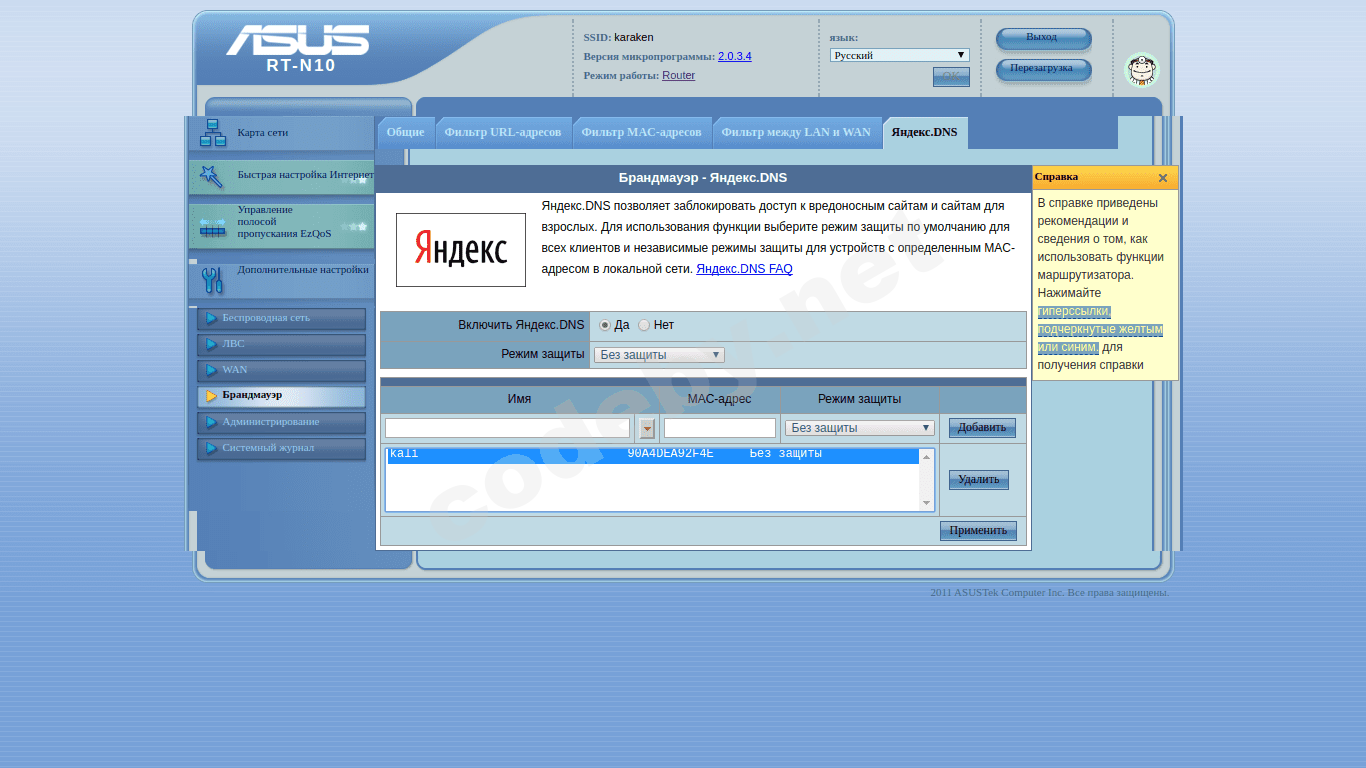Open the default Режим защиты dropdown
The width and height of the screenshot is (1366, 768).
[659, 355]
